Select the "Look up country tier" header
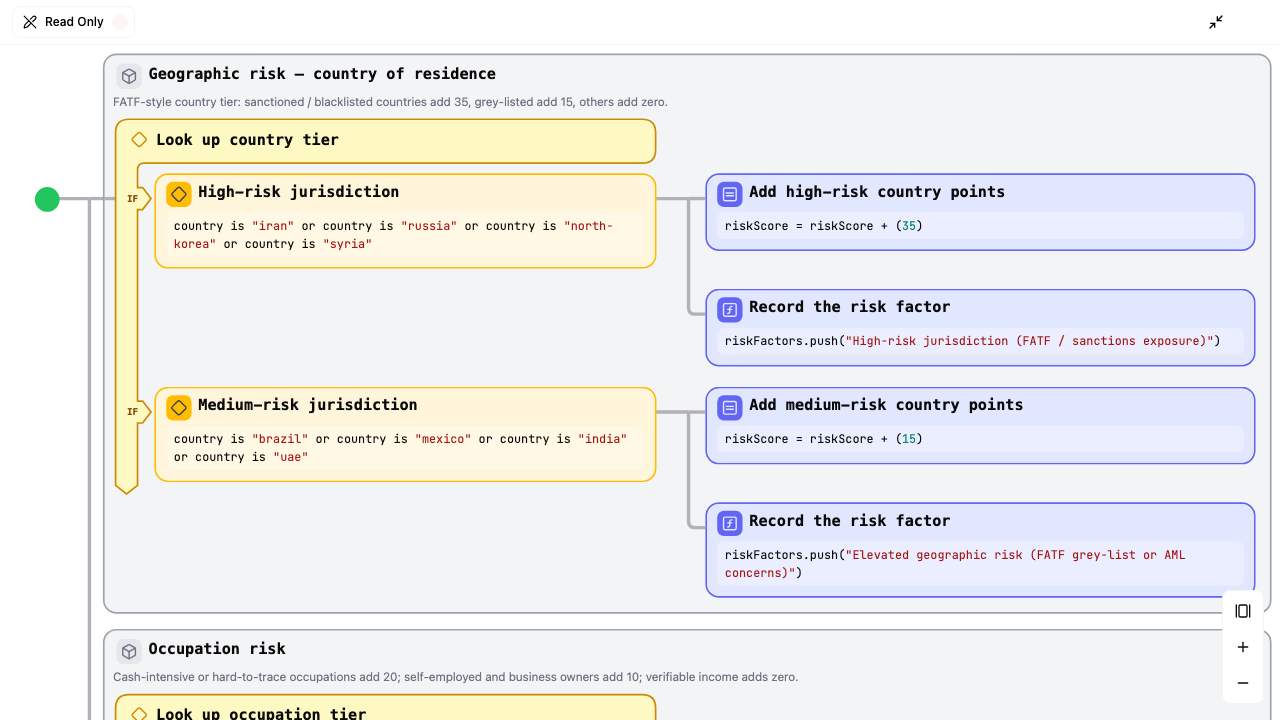Viewport: 1280px width, 720px height. [x=247, y=140]
